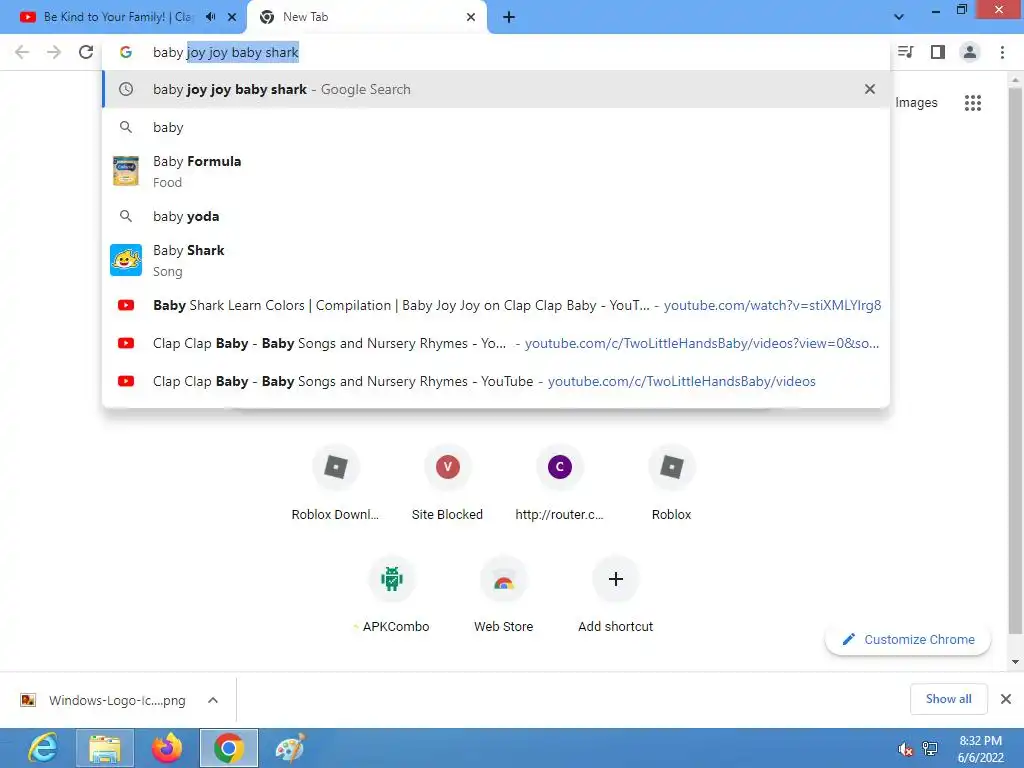Open the tab search dropdown arrow
1024x768 pixels.
[899, 17]
